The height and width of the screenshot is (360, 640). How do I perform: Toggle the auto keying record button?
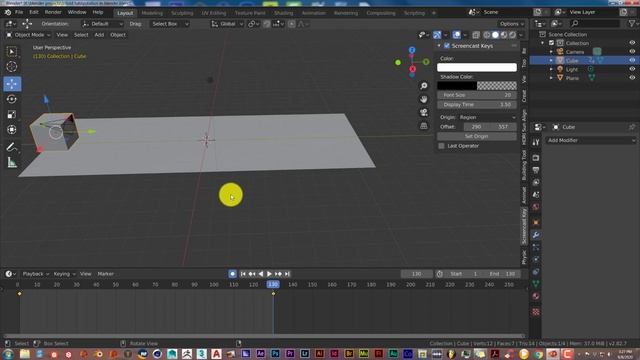(x=233, y=274)
